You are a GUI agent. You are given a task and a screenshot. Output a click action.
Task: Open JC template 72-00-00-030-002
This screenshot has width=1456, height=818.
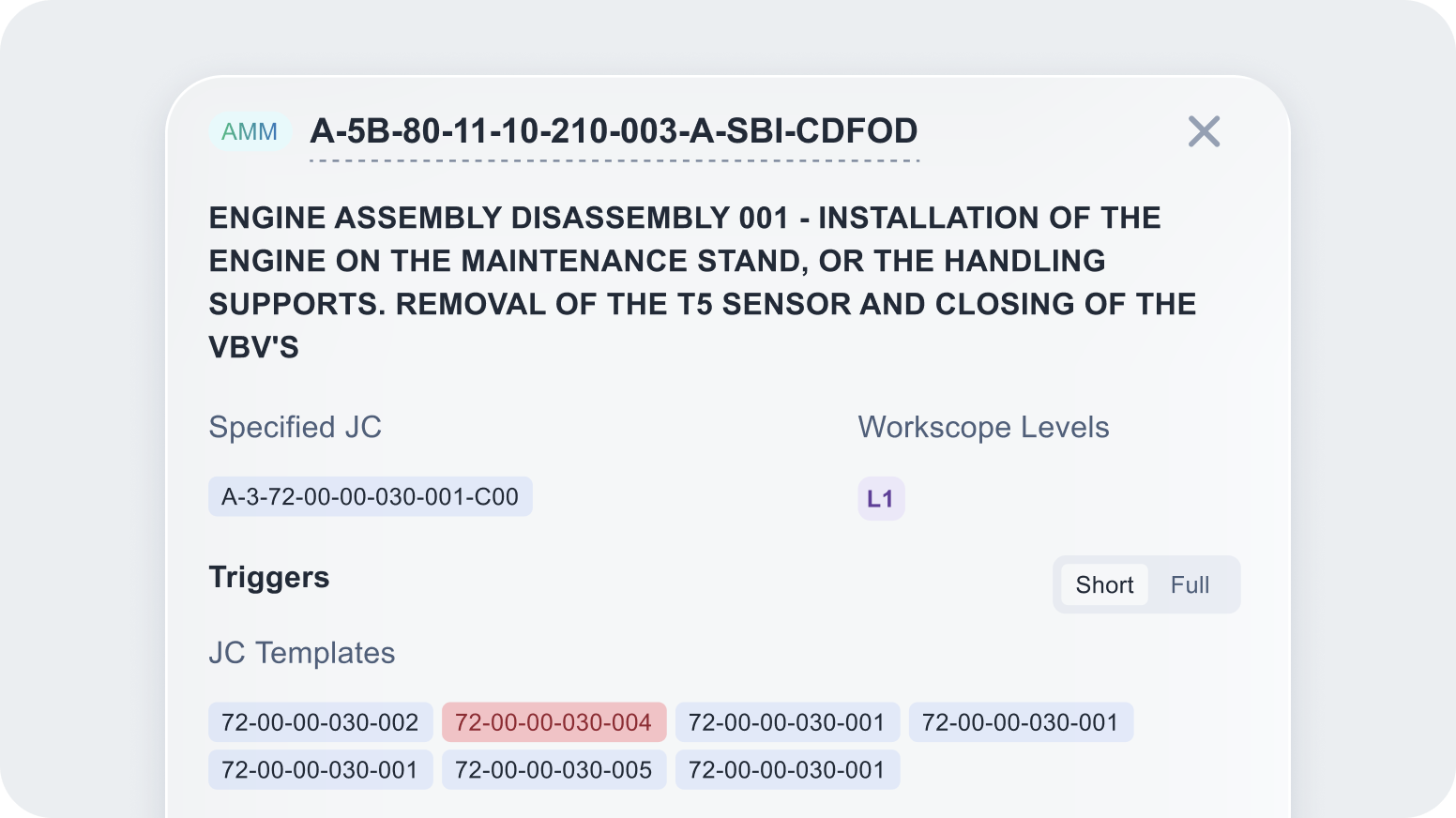(320, 722)
